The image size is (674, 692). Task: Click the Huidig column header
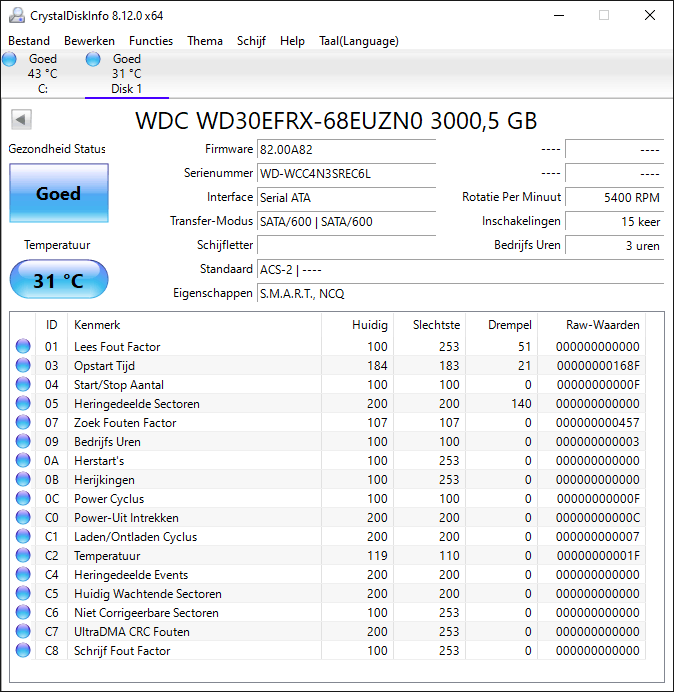(x=358, y=325)
